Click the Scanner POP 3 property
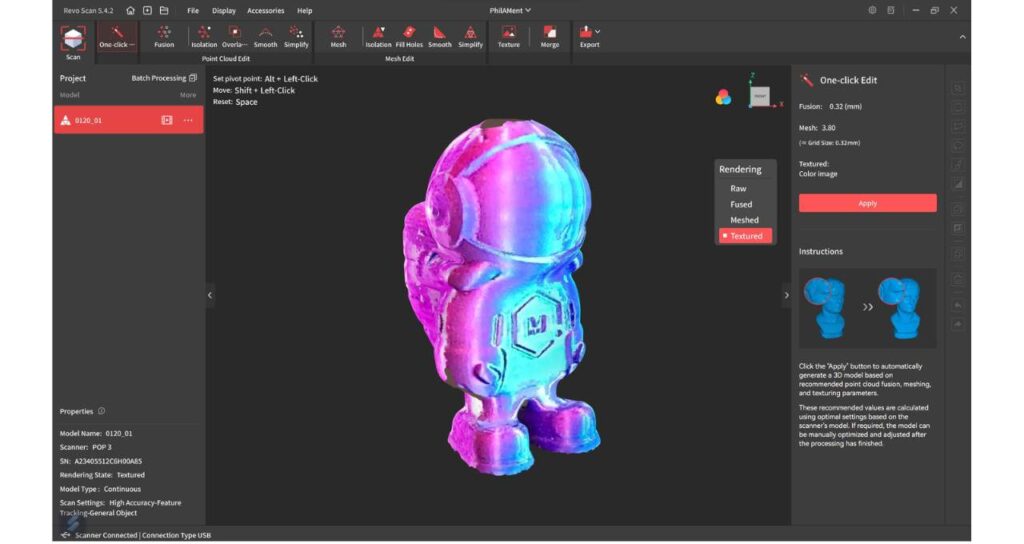The height and width of the screenshot is (544, 1024). coord(86,447)
